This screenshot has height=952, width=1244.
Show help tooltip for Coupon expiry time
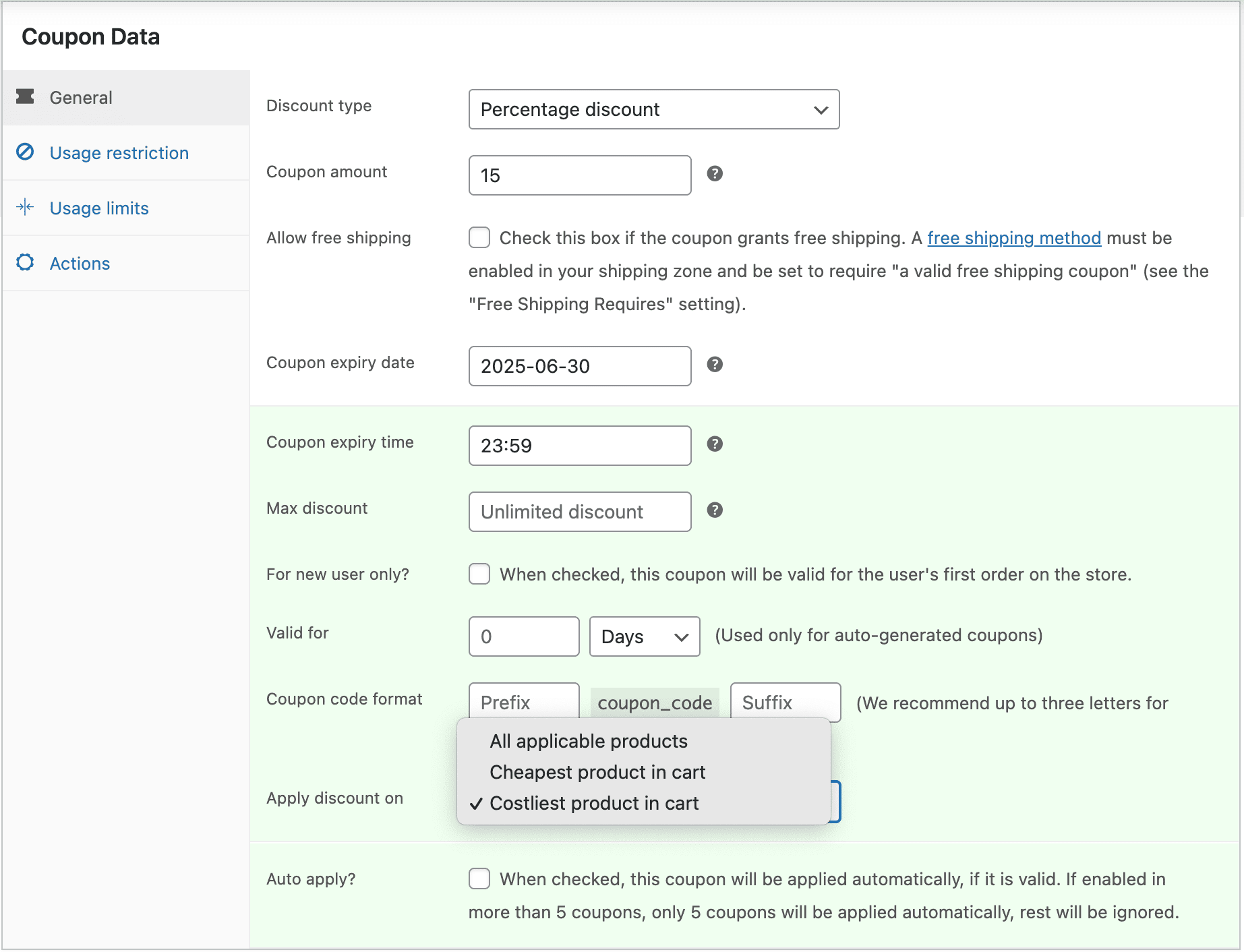pyautogui.click(x=715, y=444)
